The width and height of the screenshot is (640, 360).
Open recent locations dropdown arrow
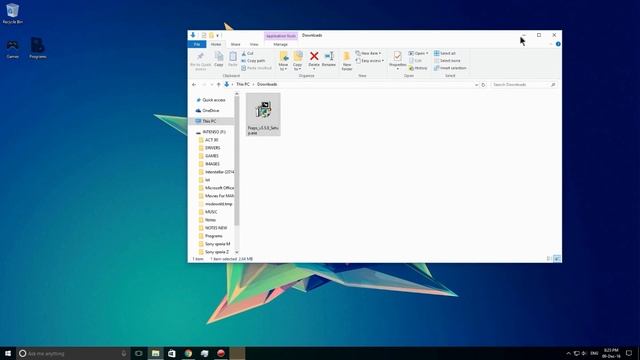(x=211, y=84)
